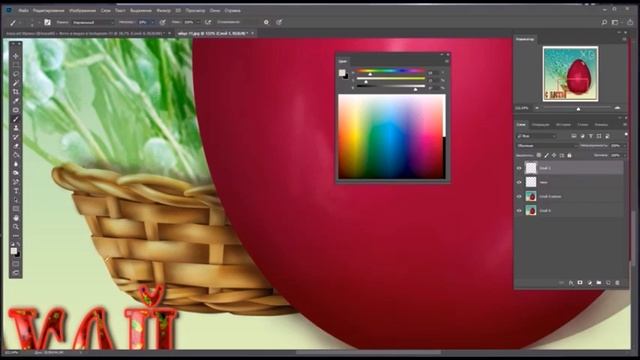640x360 pixels.
Task: Select the Brush tool in the toolbox
Action: click(x=16, y=119)
